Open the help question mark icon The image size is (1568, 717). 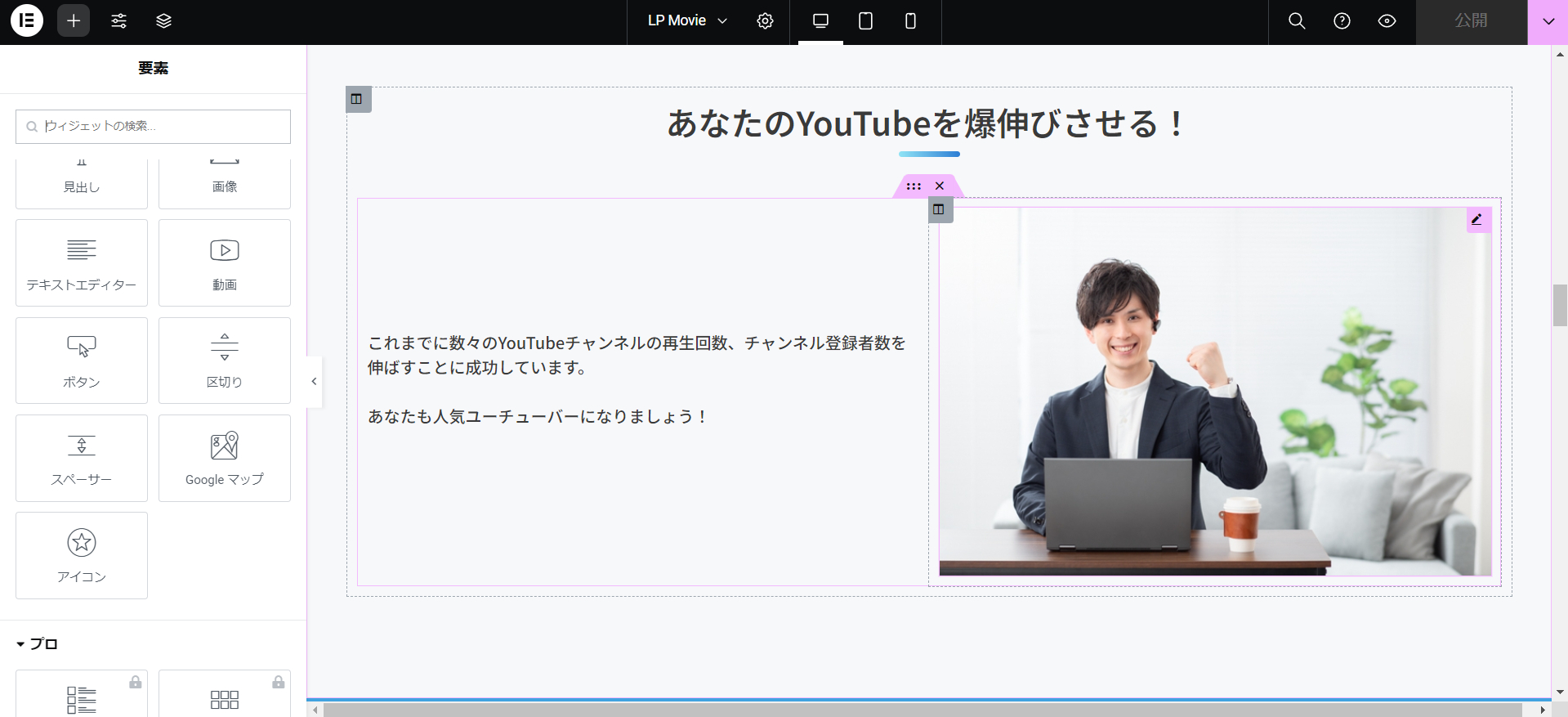pyautogui.click(x=1342, y=21)
